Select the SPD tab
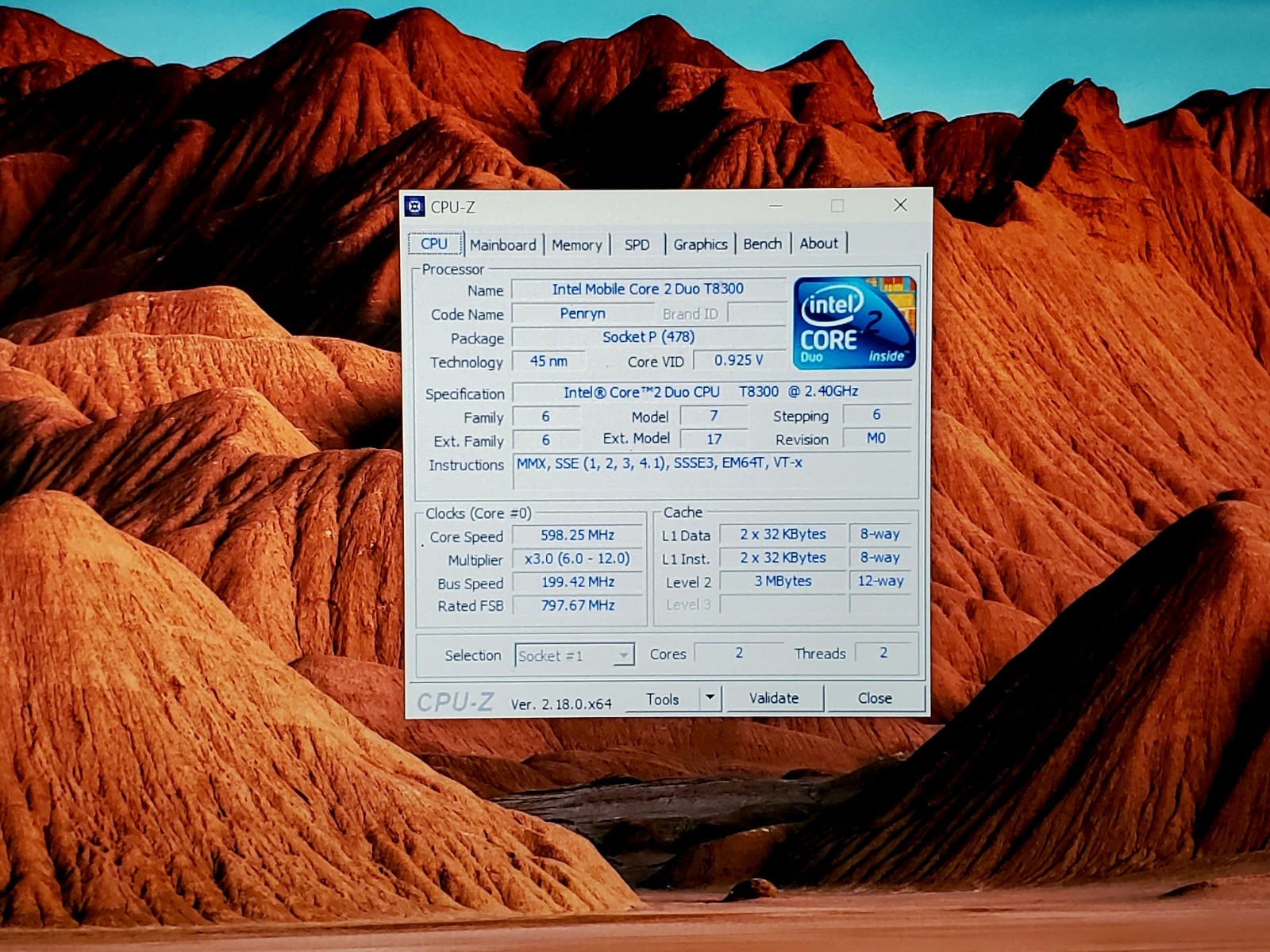The image size is (1270, 952). click(637, 244)
